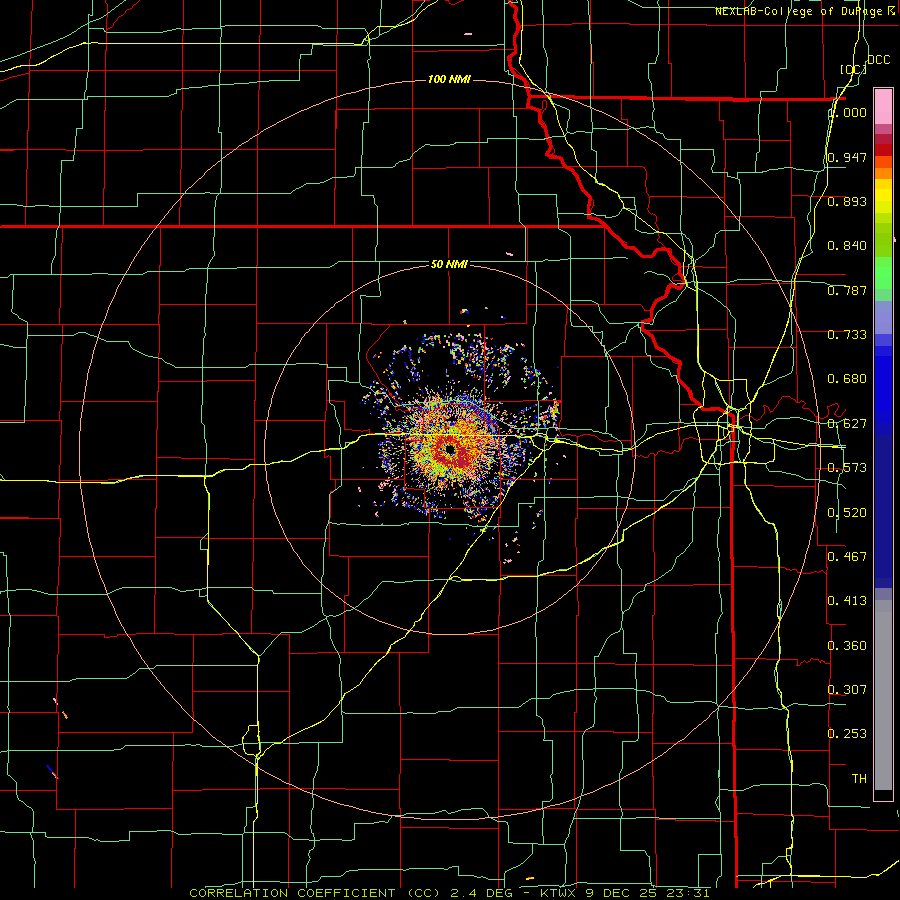The width and height of the screenshot is (900, 900).
Task: Pick the bright green color bar segment
Action: (x=883, y=273)
